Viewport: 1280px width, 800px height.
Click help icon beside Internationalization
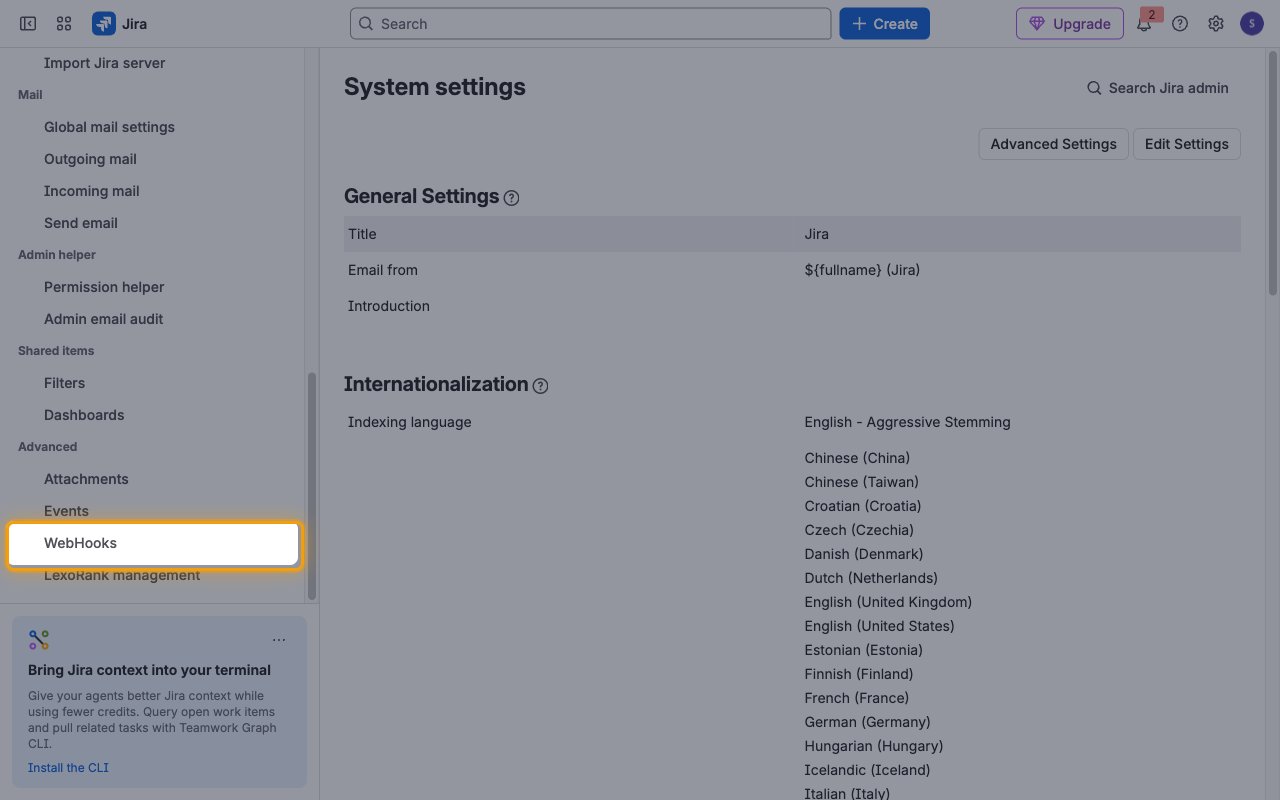[x=540, y=386]
